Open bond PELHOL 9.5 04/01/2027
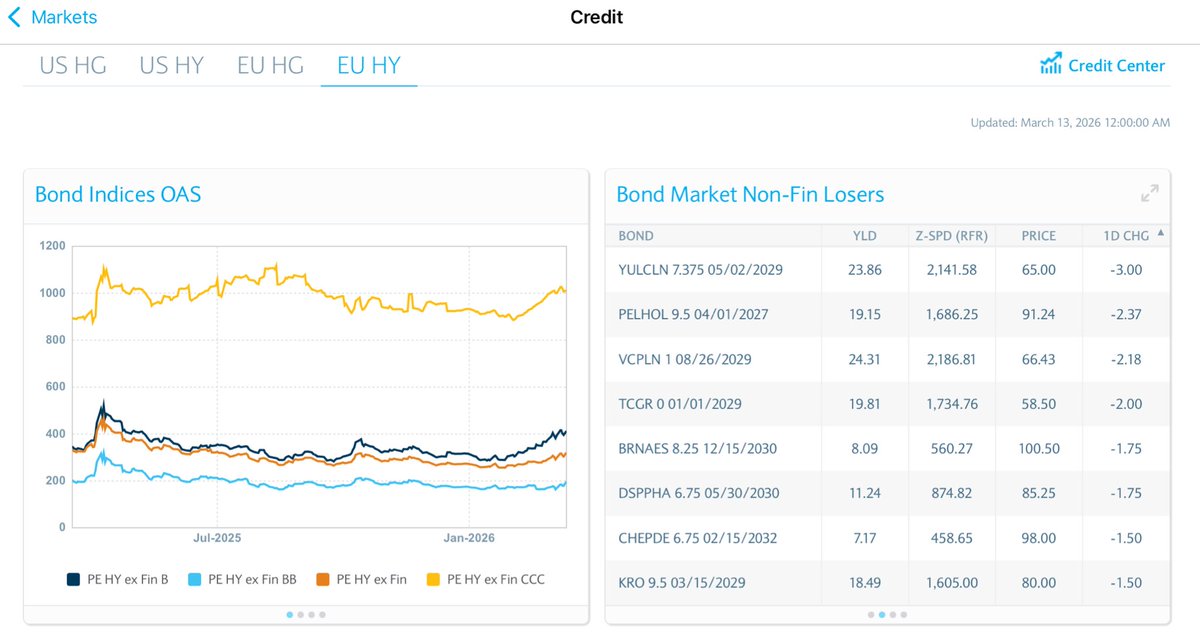 click(694, 314)
